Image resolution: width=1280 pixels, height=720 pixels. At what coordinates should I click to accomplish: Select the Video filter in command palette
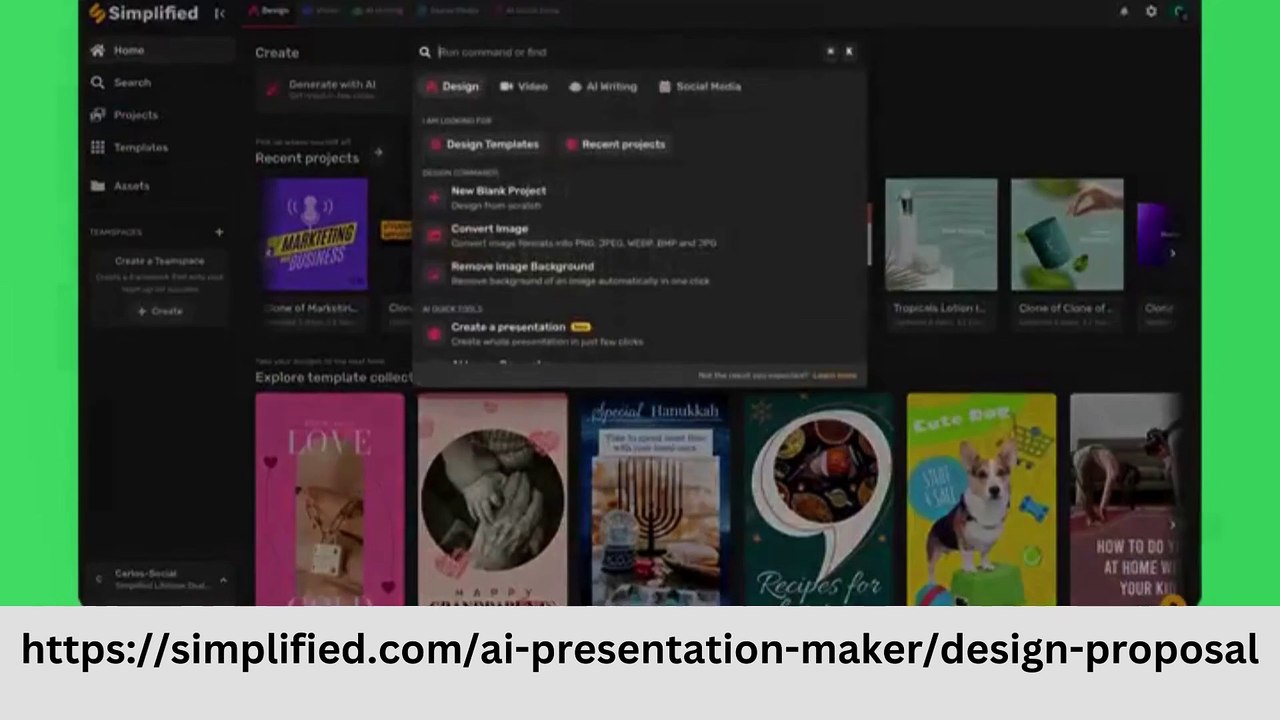523,86
